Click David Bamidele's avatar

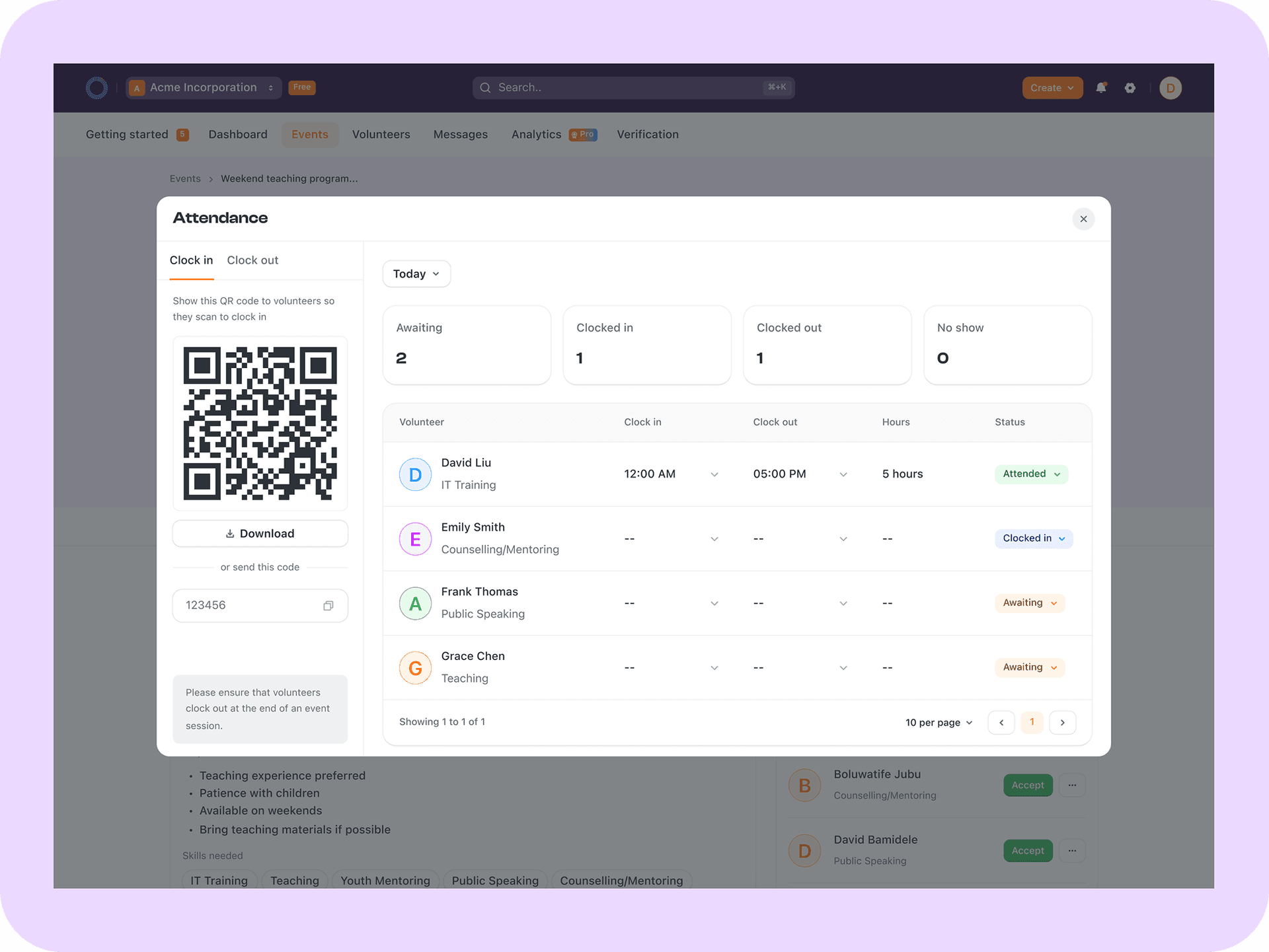804,851
